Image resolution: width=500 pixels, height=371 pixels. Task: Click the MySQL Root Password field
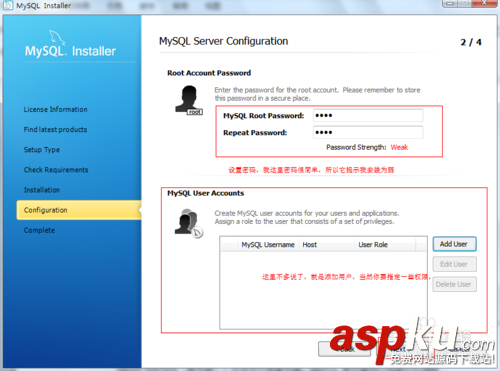coord(368,115)
